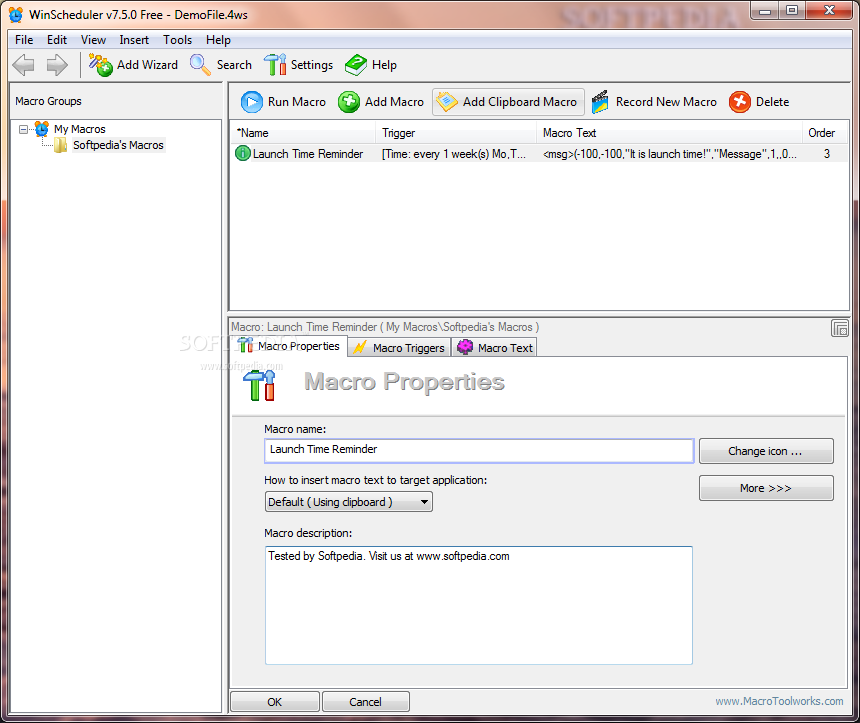The height and width of the screenshot is (723, 860).
Task: Select Softpedia's Macros group
Action: pos(118,145)
